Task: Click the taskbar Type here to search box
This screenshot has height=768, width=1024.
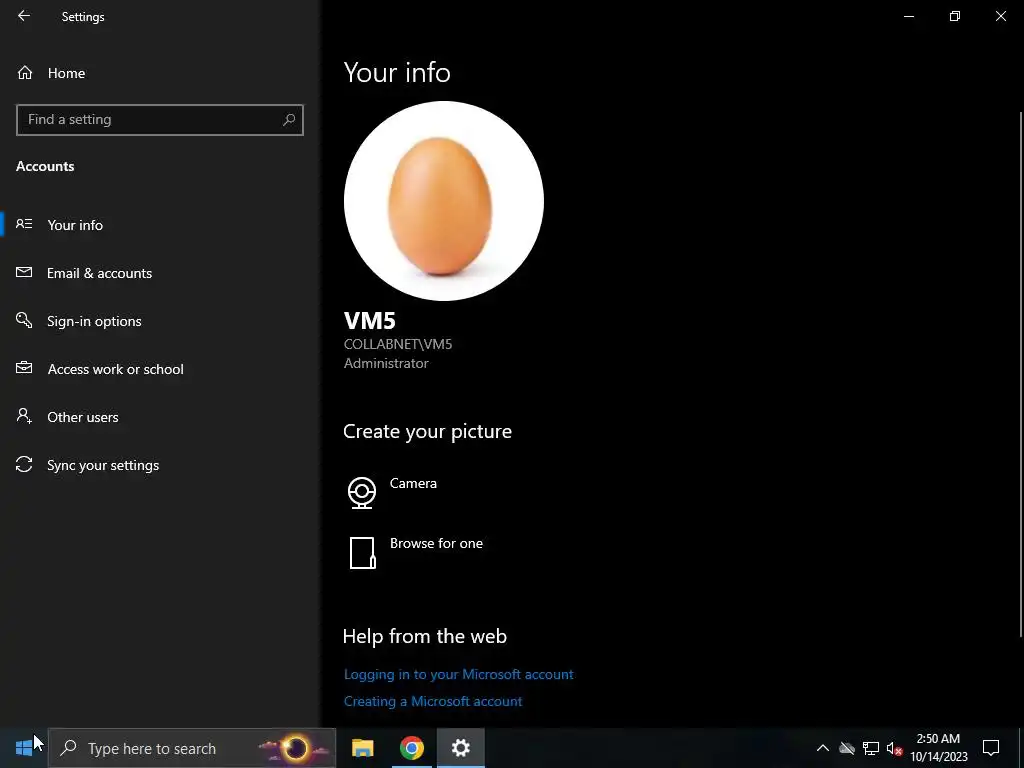Action: pos(192,748)
